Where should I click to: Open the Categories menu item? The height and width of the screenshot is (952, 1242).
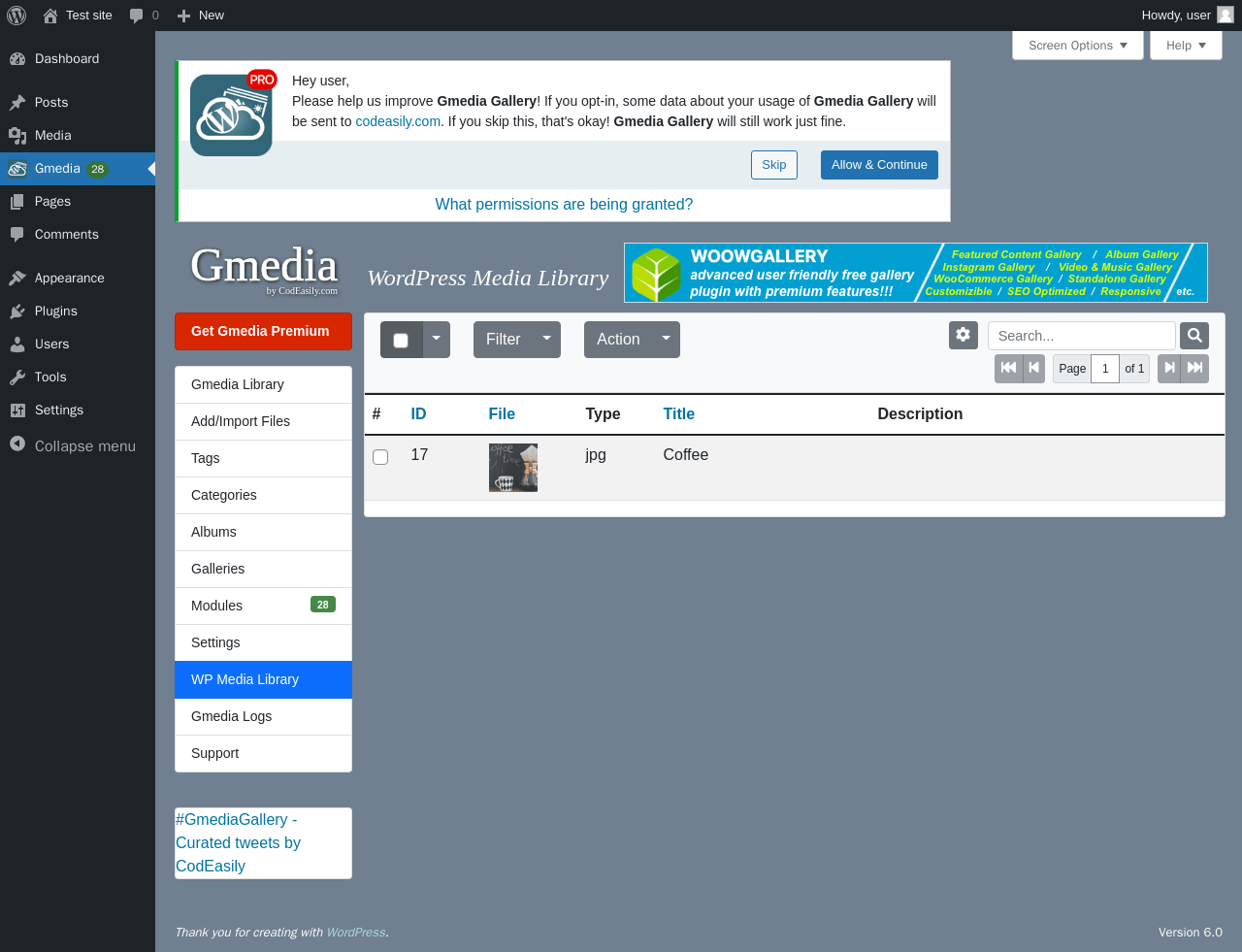pyautogui.click(x=263, y=496)
